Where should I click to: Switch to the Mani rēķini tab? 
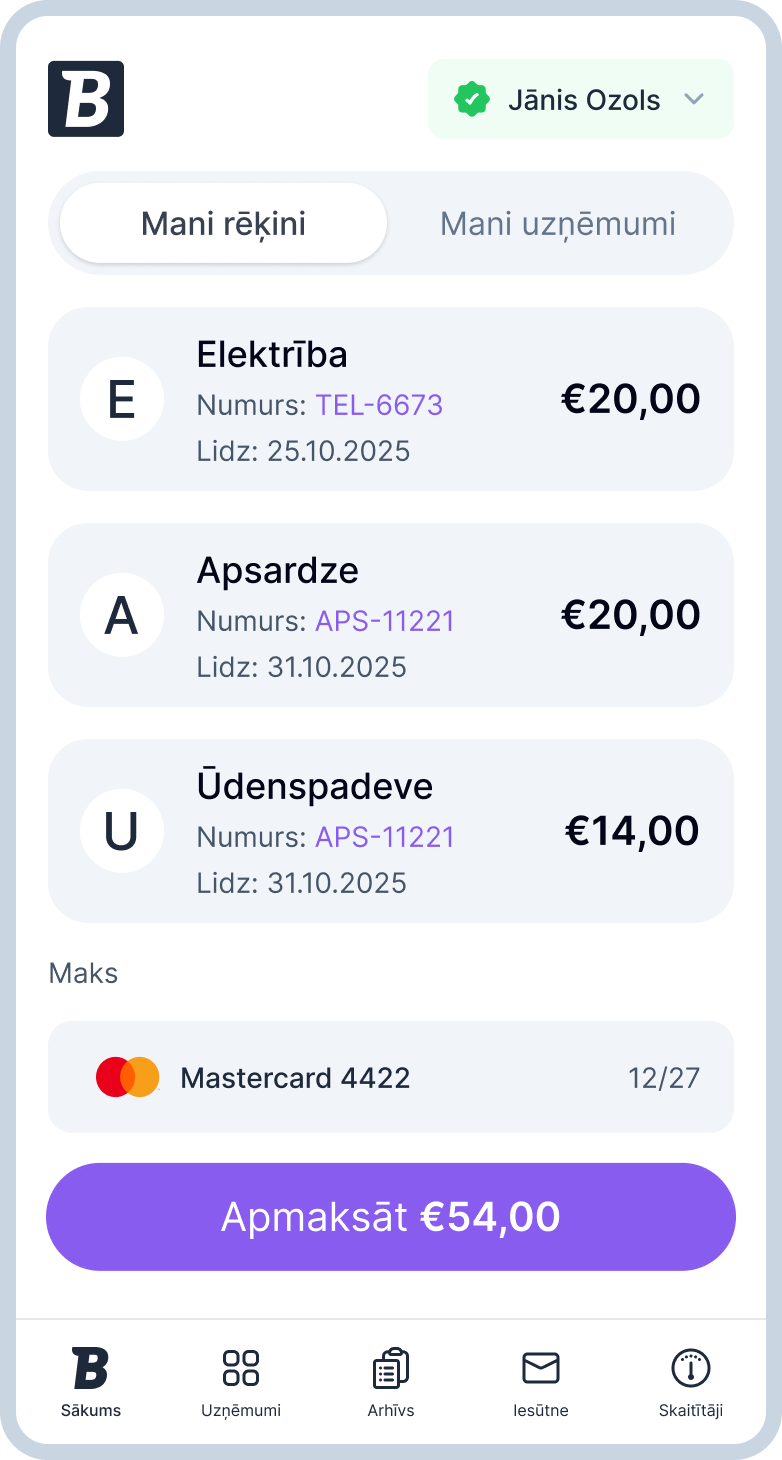[223, 223]
